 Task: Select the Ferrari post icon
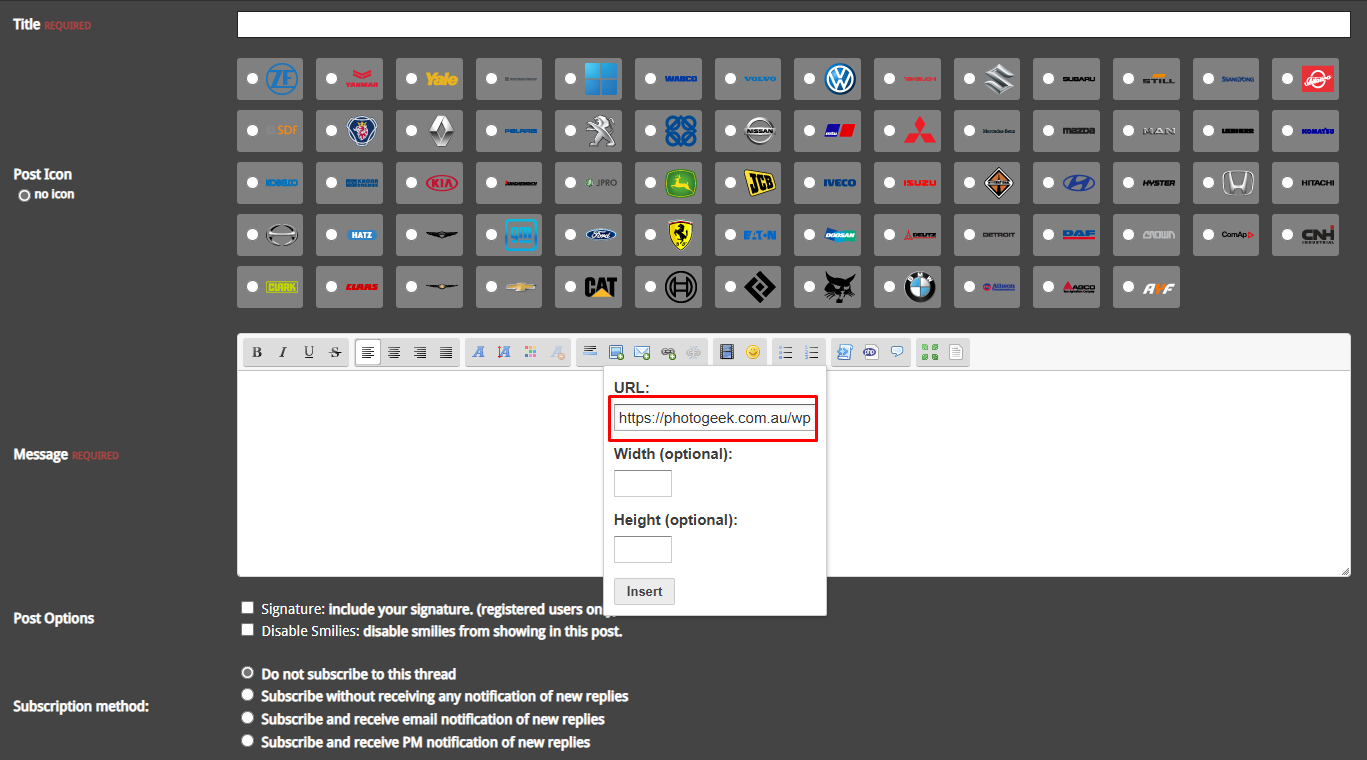[x=650, y=235]
